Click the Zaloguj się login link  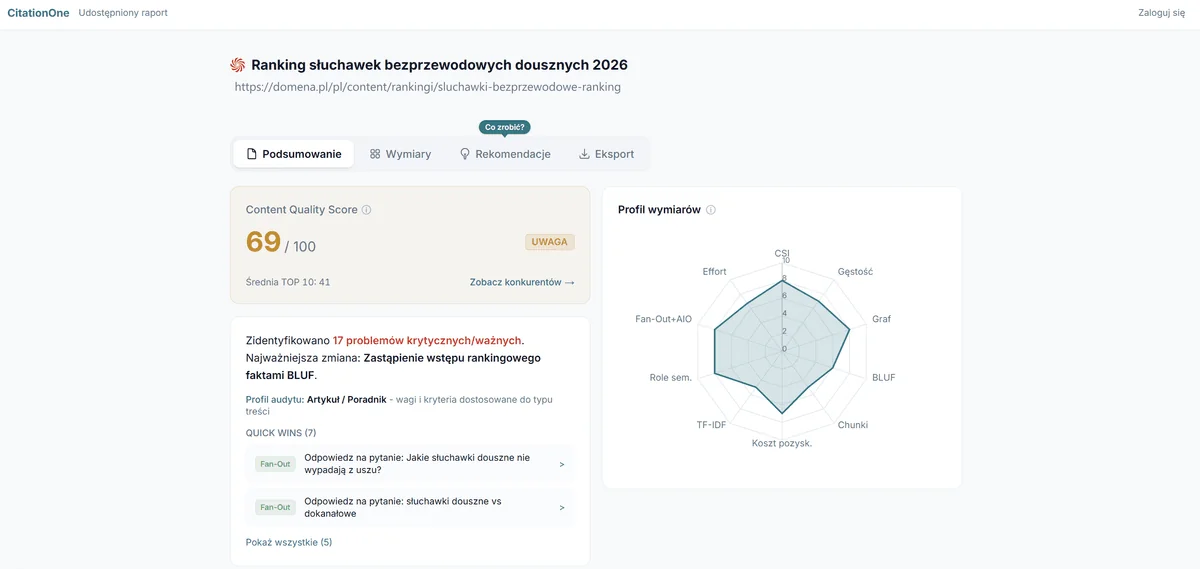coord(1161,13)
